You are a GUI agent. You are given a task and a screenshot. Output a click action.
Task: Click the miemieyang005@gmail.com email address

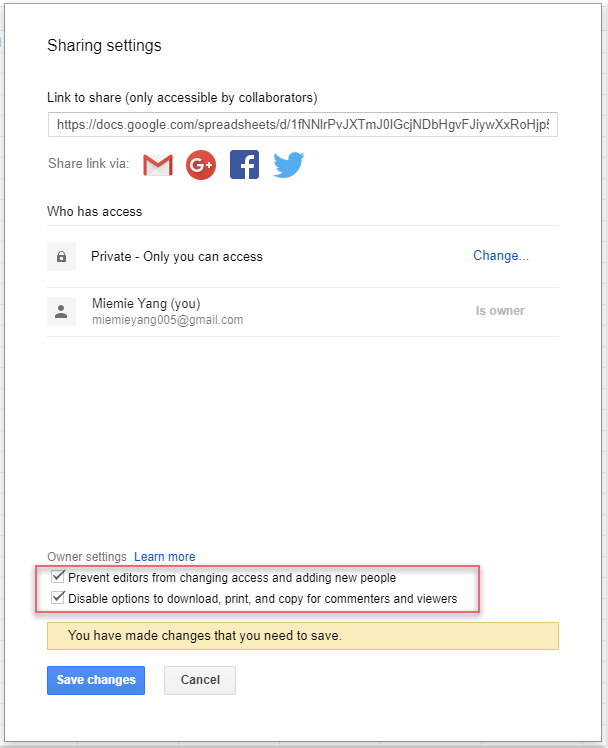click(167, 320)
